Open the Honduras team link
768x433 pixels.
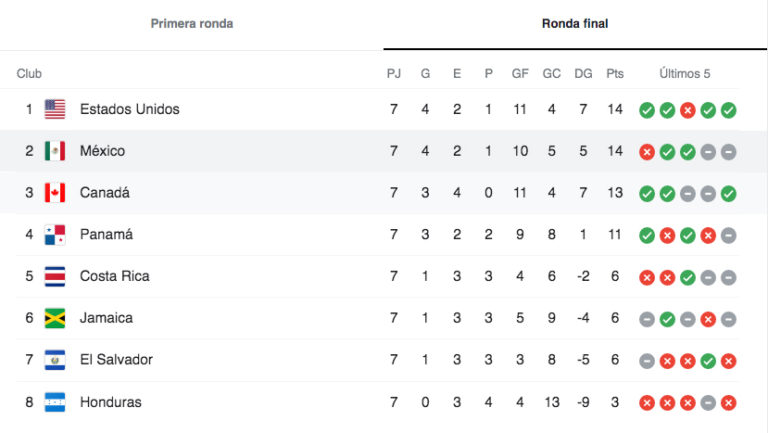111,402
